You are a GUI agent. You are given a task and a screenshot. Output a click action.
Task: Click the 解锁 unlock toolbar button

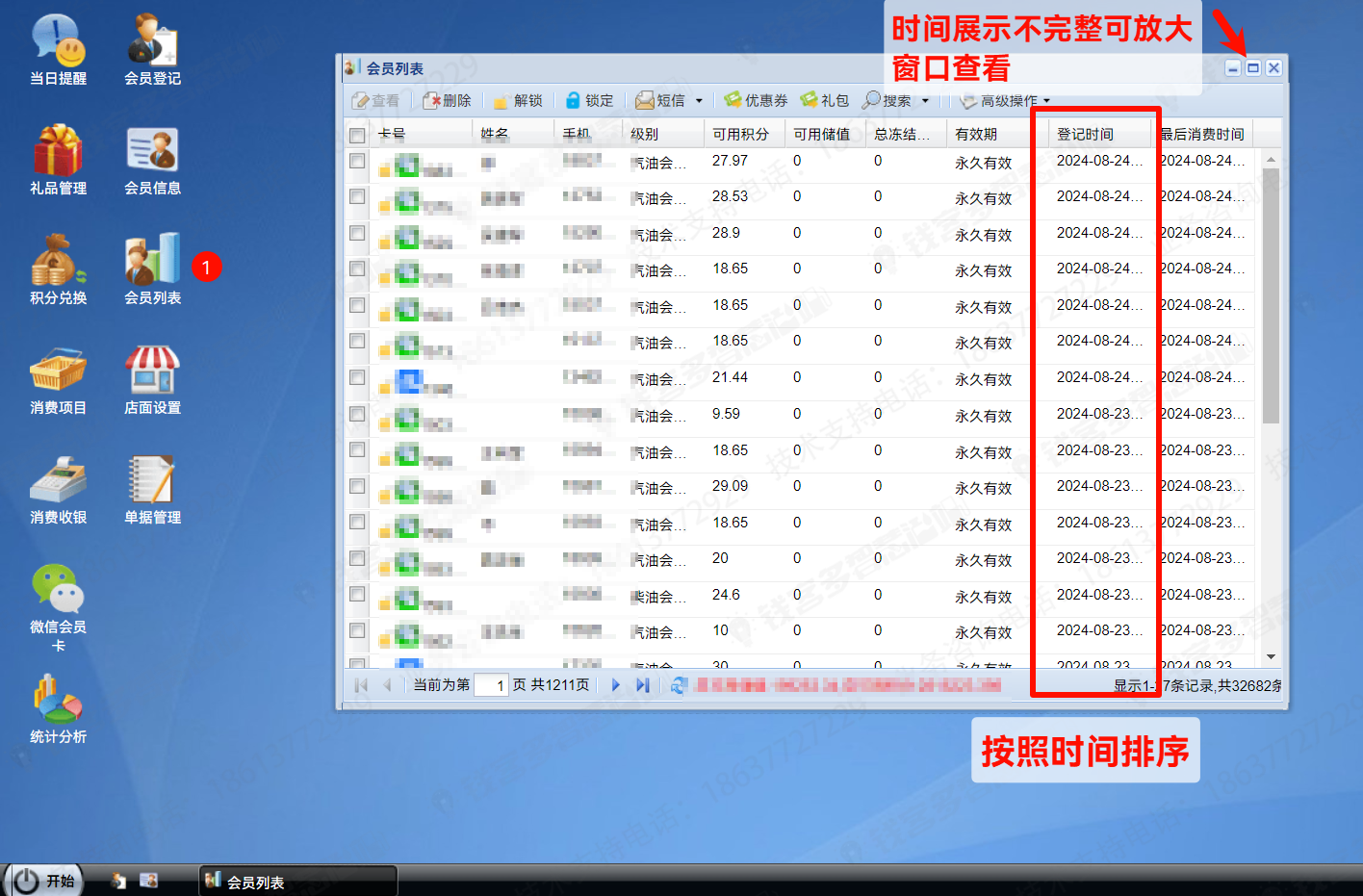point(518,100)
